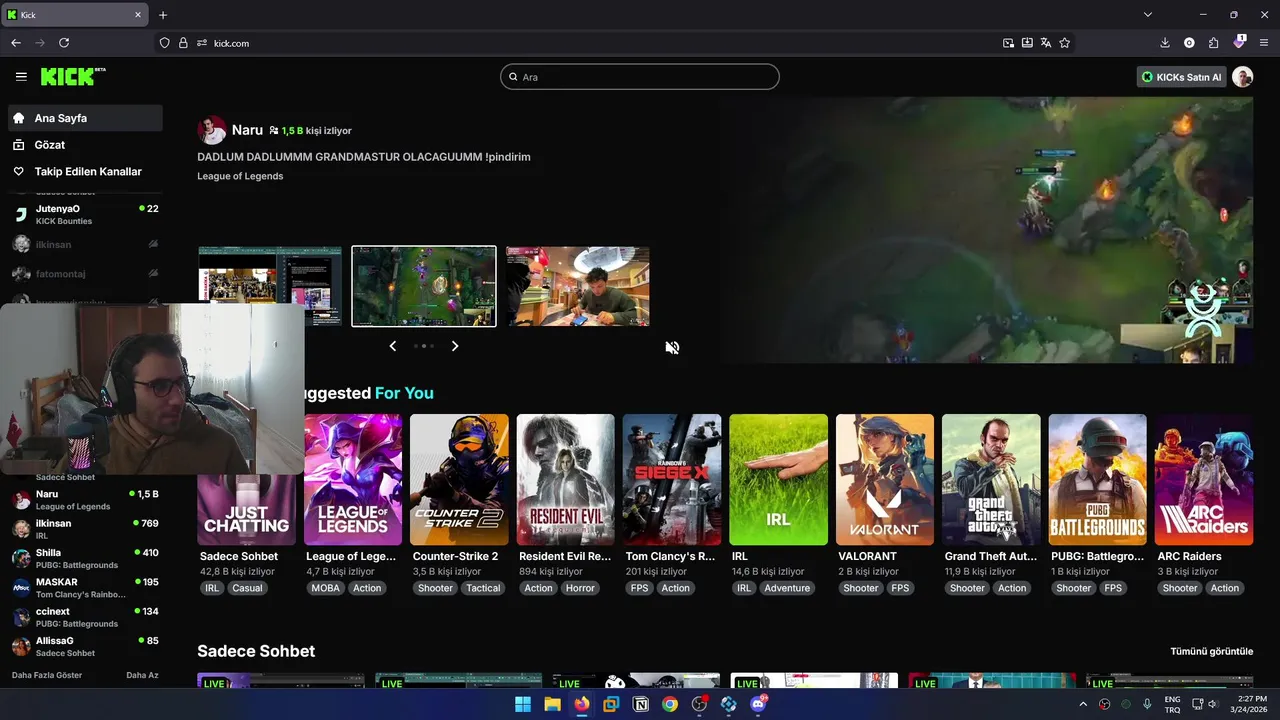Click the Horror tag under Resident Evil
The height and width of the screenshot is (720, 1280).
[580, 588]
